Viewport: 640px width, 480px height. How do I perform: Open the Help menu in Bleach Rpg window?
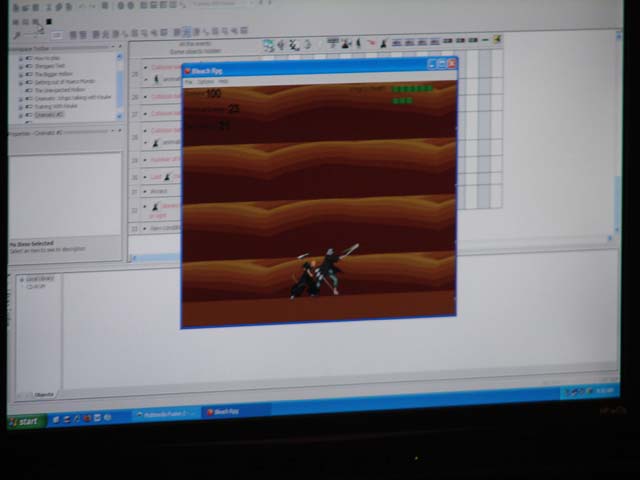(x=223, y=81)
